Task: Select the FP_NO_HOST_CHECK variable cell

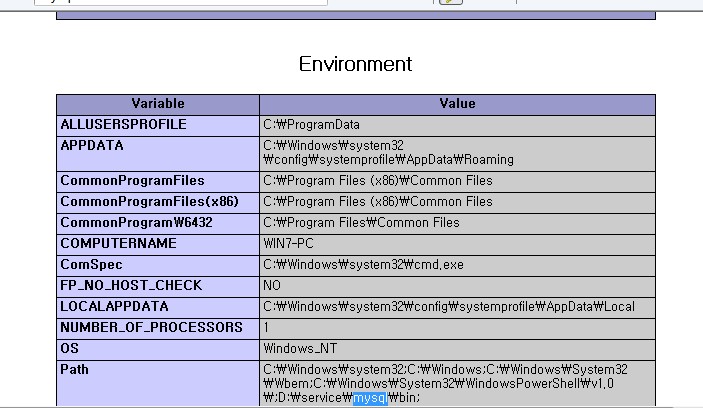Action: click(131, 286)
